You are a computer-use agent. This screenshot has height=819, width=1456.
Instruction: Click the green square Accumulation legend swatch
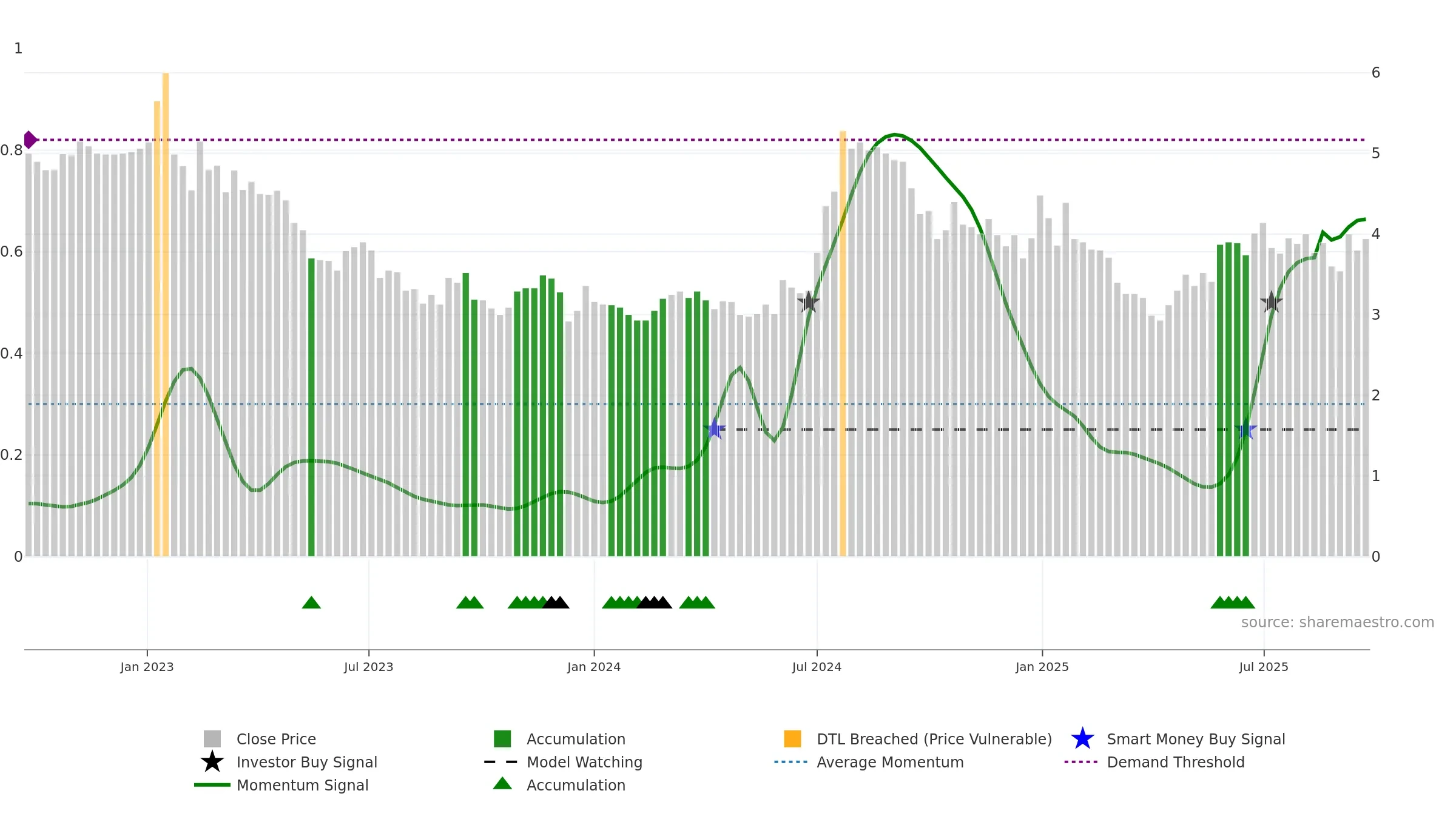(502, 739)
